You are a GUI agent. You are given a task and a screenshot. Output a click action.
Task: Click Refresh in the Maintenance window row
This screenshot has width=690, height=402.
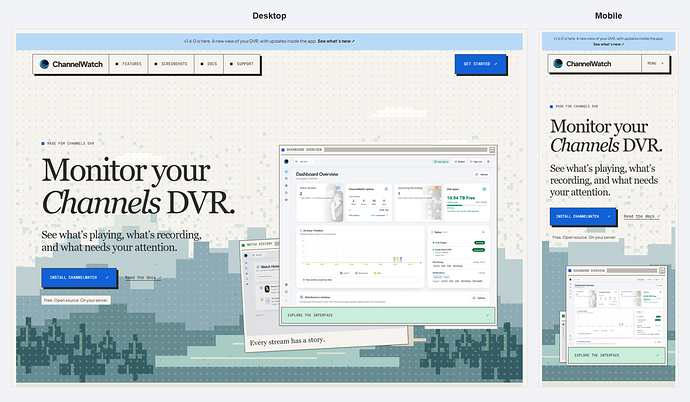[479, 298]
